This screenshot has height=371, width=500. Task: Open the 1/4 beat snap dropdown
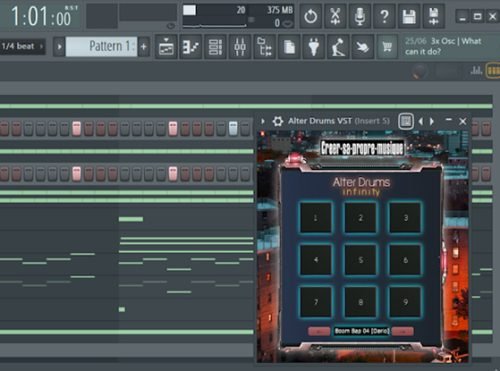(x=22, y=46)
